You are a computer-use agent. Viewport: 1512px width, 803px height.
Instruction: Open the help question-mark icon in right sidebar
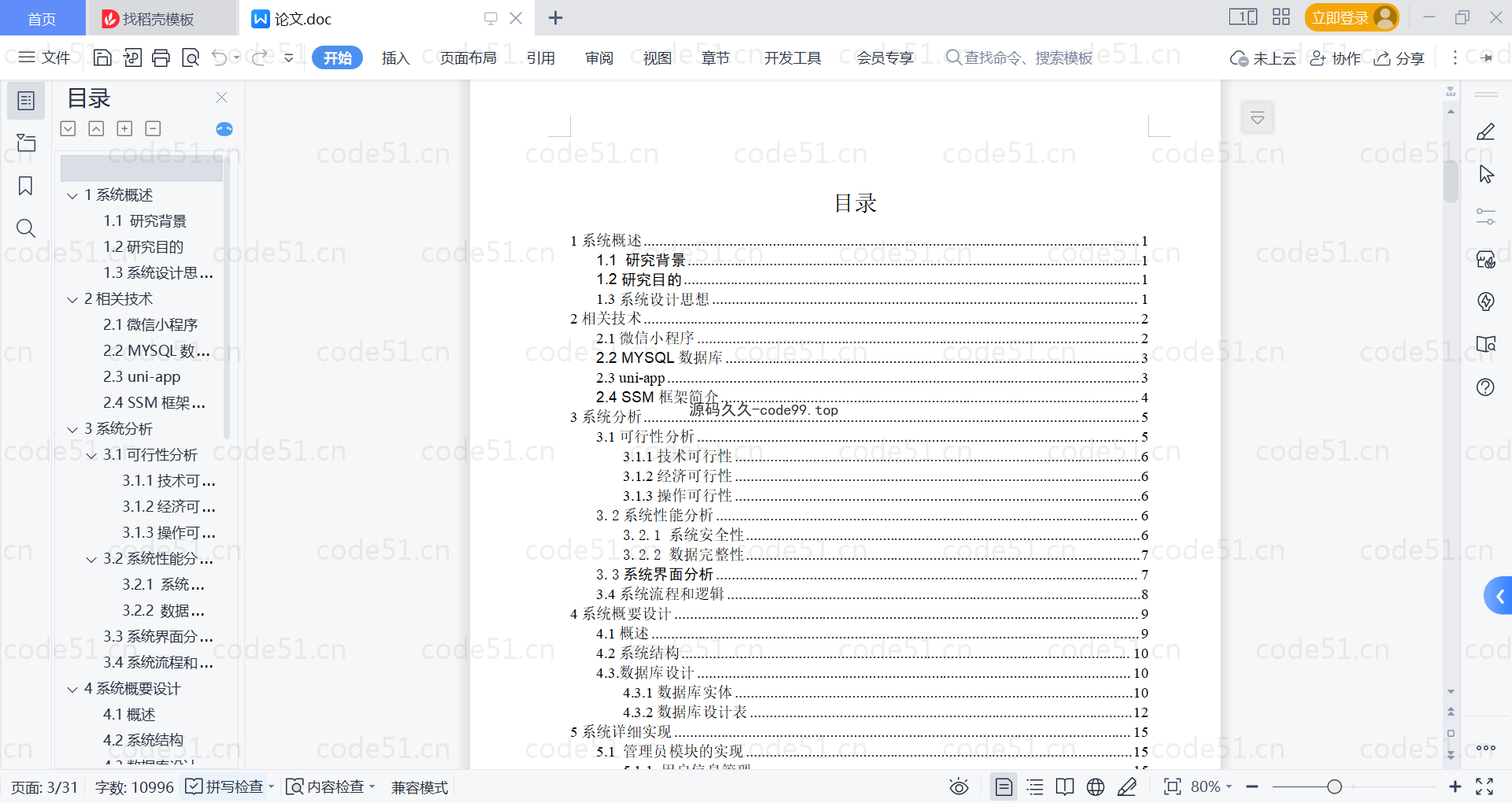(1486, 387)
